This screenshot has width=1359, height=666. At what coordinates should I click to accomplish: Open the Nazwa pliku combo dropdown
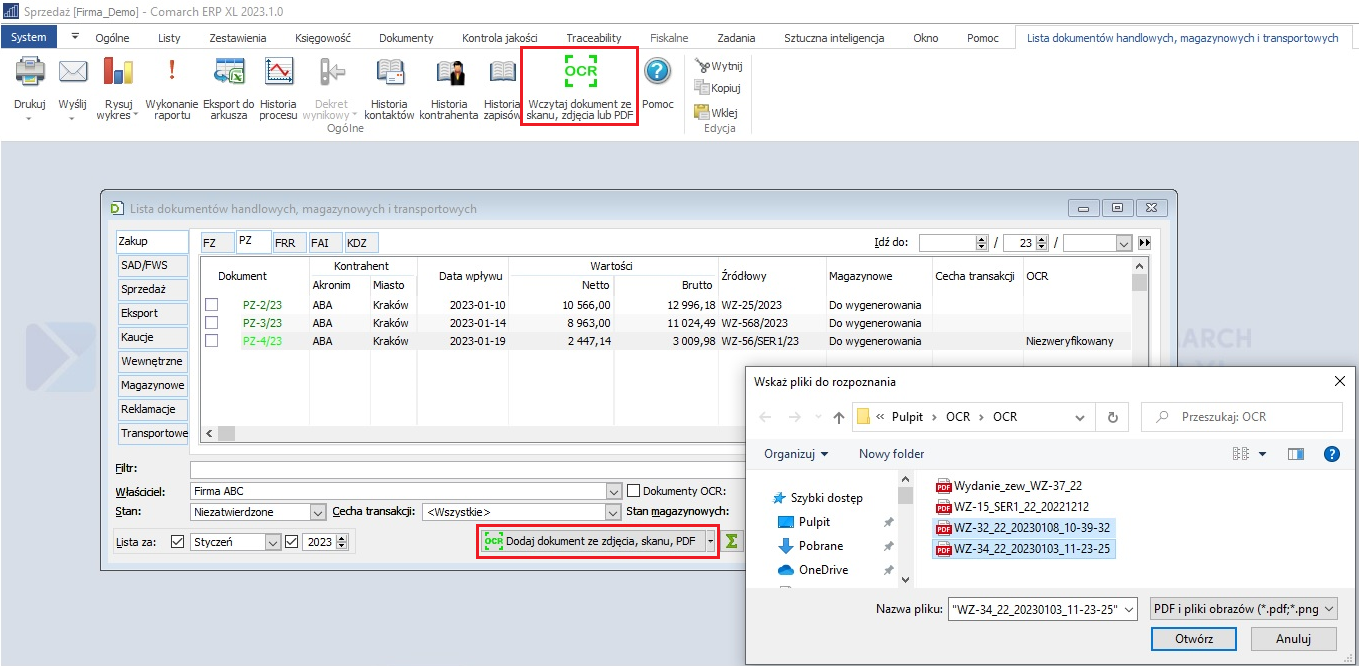pyautogui.click(x=1130, y=608)
